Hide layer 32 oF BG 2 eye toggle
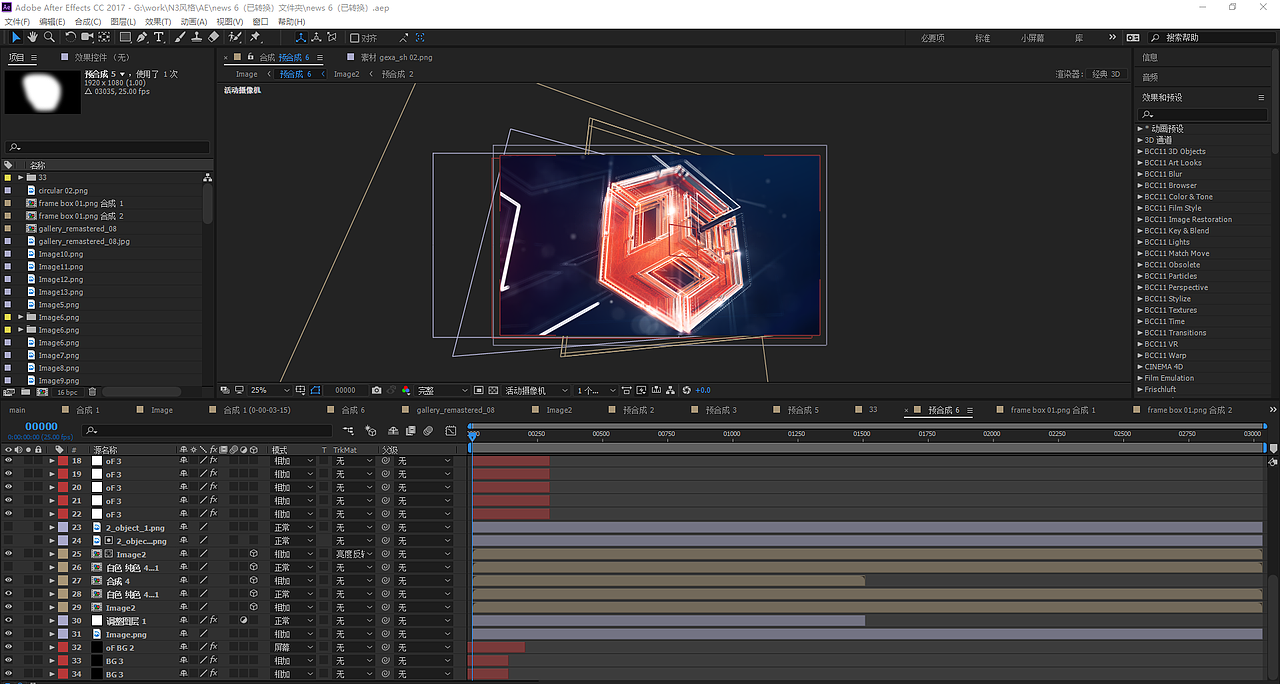The image size is (1280, 684). click(8, 647)
